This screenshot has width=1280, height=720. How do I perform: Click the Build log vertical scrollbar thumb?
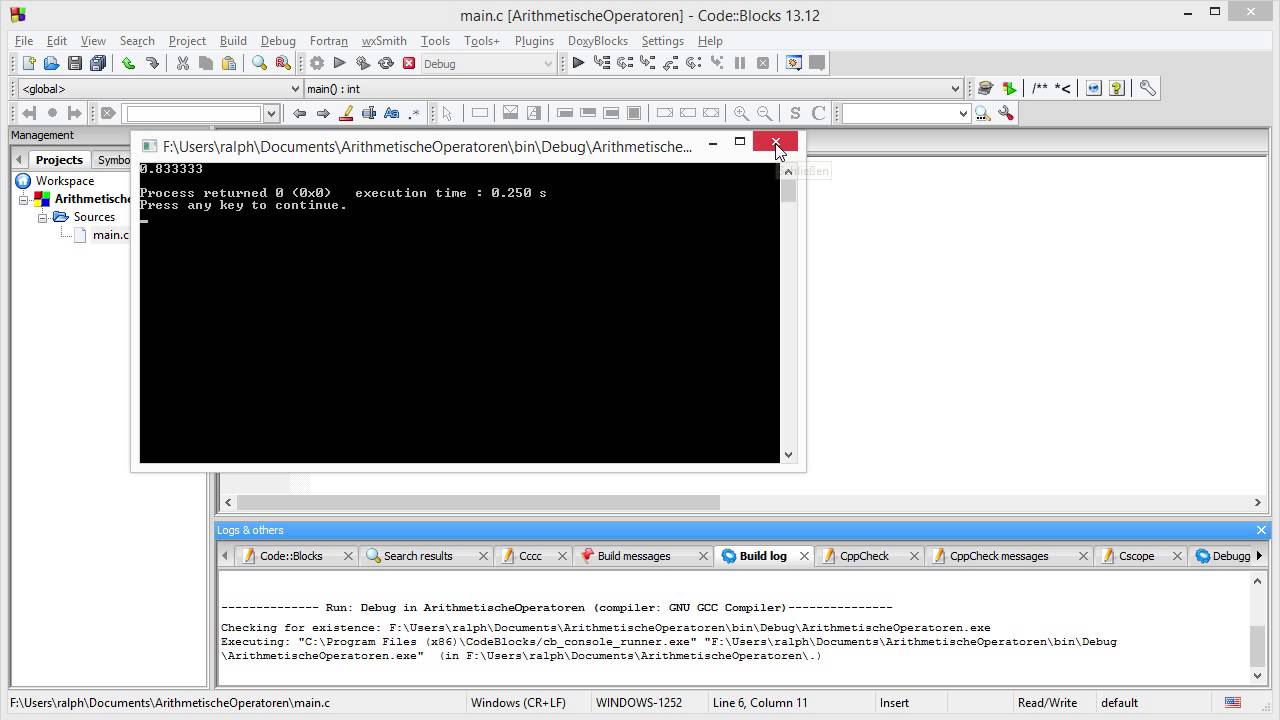tap(1258, 645)
